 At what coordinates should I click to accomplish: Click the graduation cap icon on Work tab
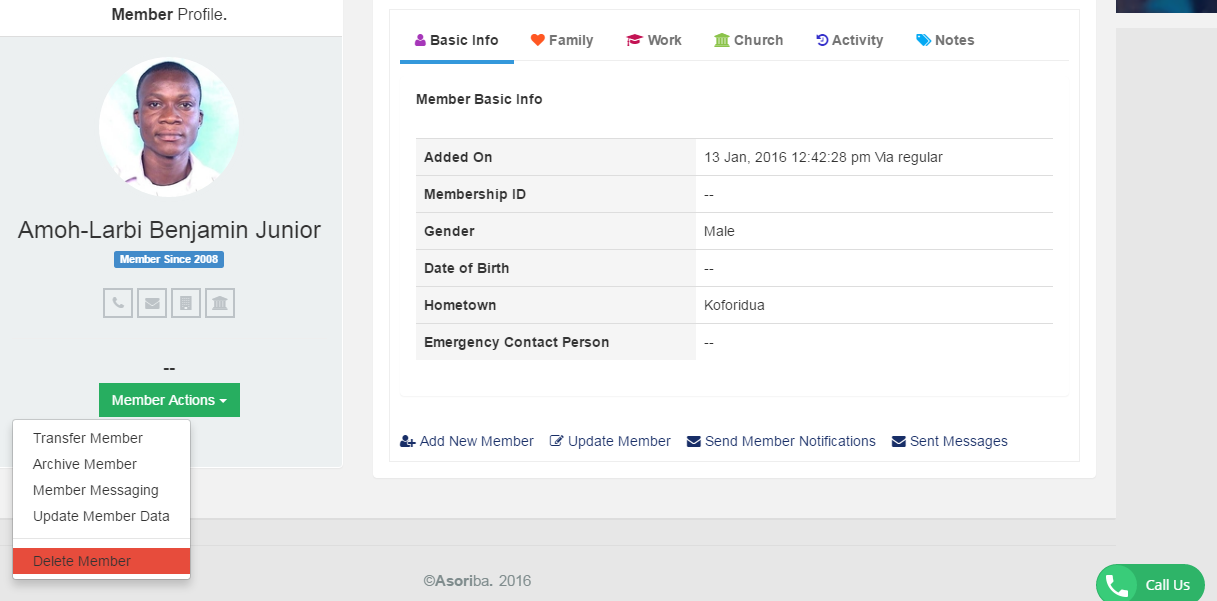click(x=634, y=40)
